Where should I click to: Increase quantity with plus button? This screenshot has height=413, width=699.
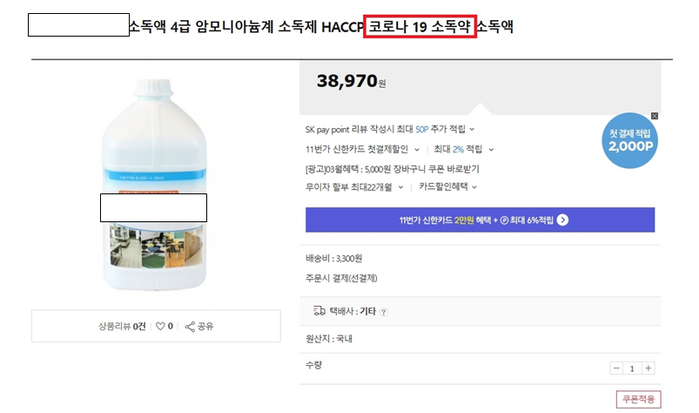pyautogui.click(x=648, y=368)
